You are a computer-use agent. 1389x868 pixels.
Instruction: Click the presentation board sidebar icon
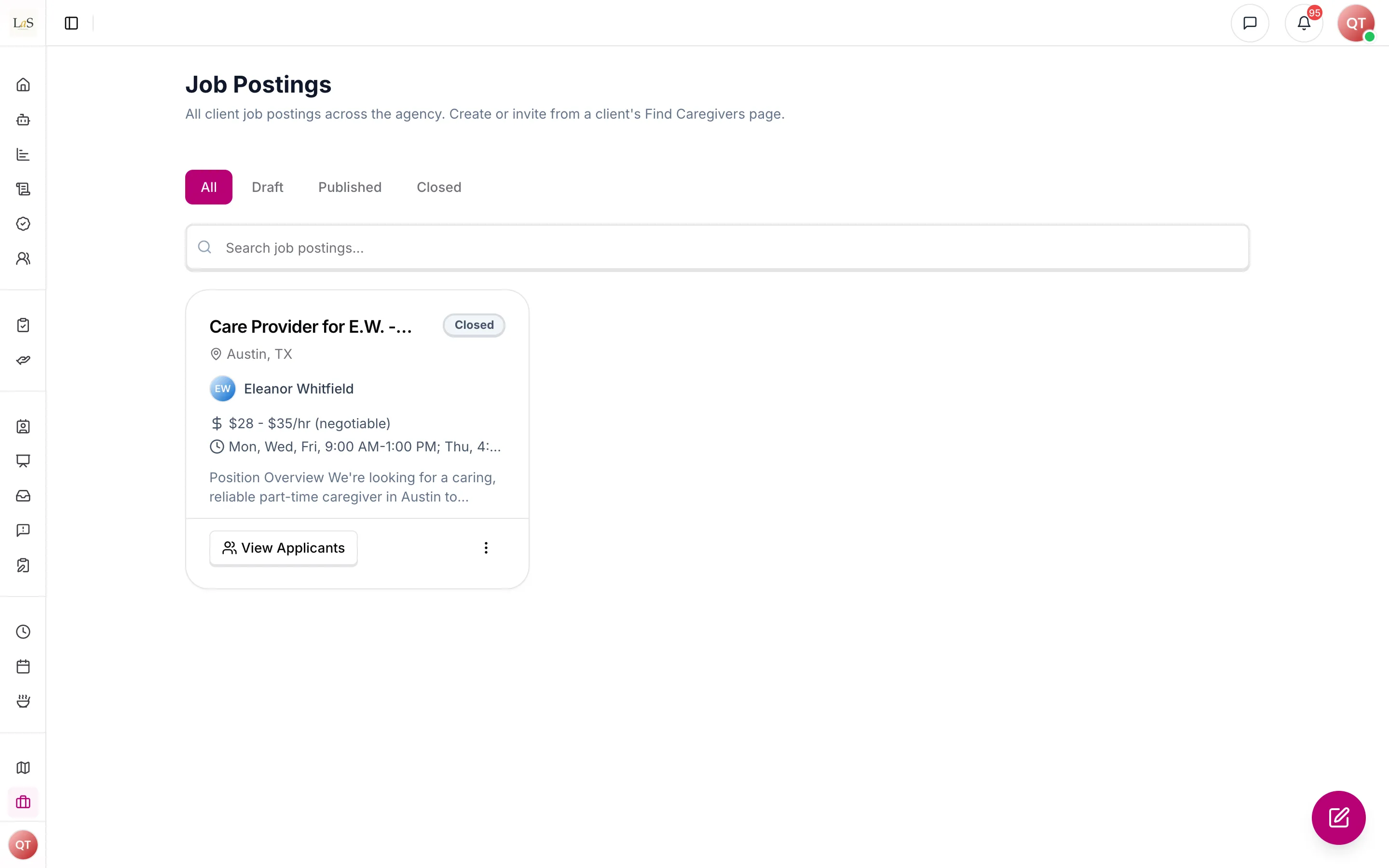click(23, 461)
